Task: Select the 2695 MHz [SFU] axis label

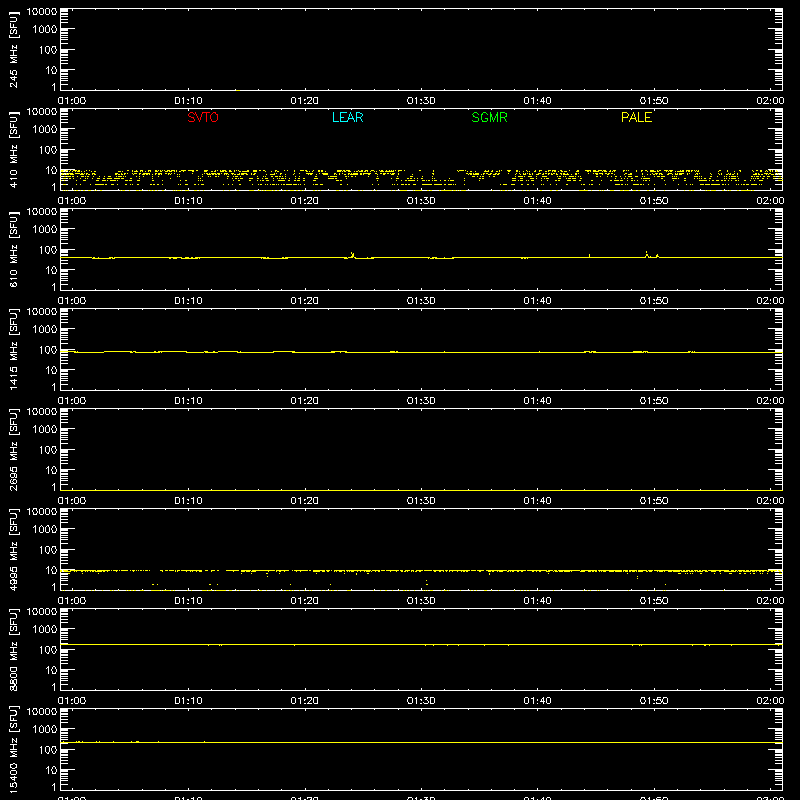Action: tap(13, 449)
